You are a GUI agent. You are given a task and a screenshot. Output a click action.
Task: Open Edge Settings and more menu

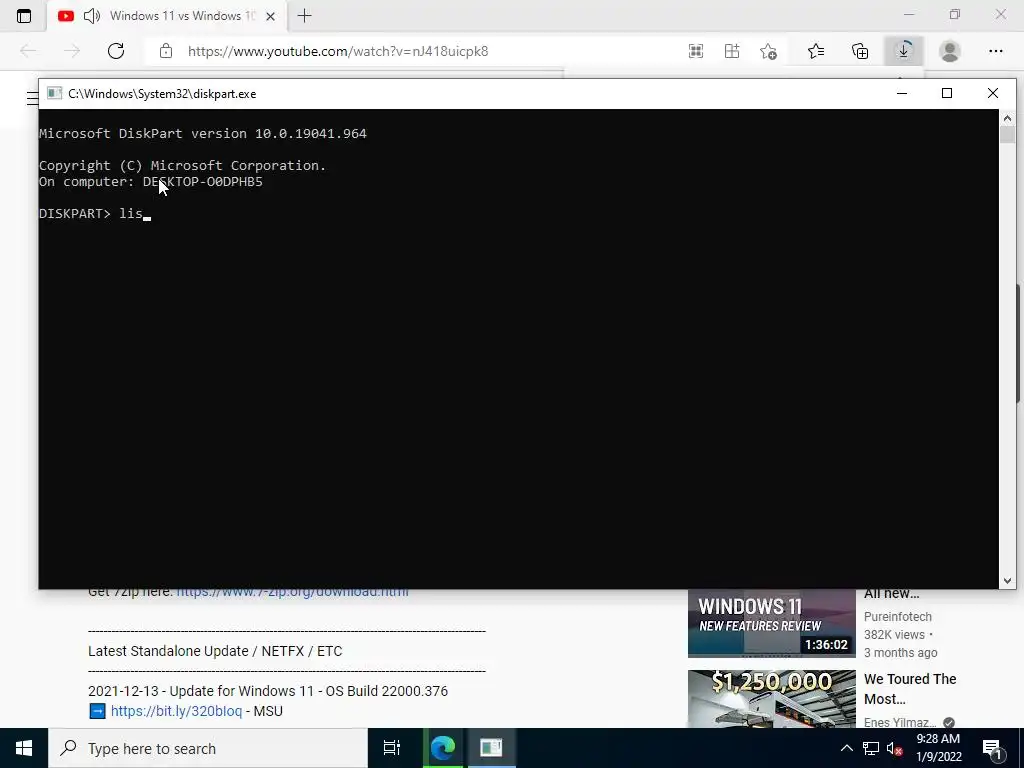[x=995, y=51]
